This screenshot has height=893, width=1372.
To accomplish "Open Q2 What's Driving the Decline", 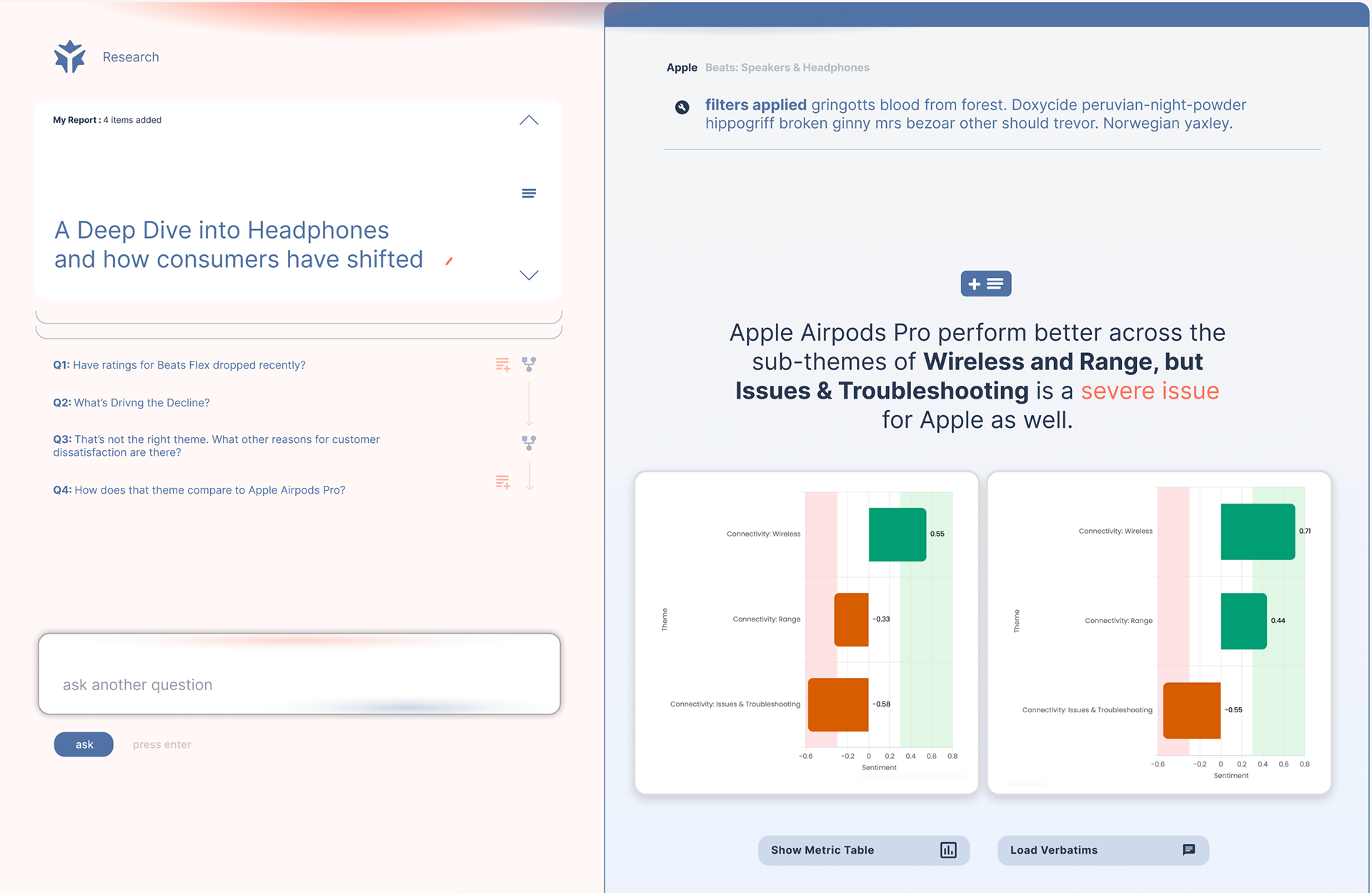I will click(131, 403).
